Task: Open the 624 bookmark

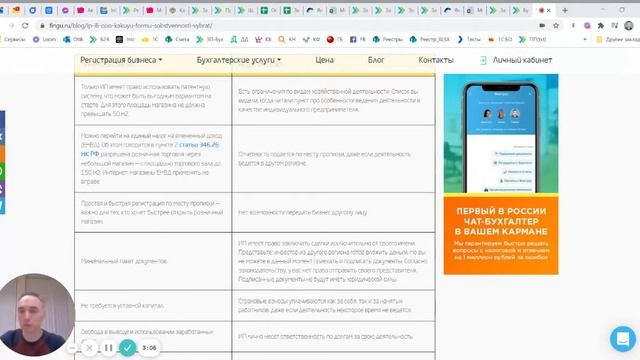Action: point(99,40)
